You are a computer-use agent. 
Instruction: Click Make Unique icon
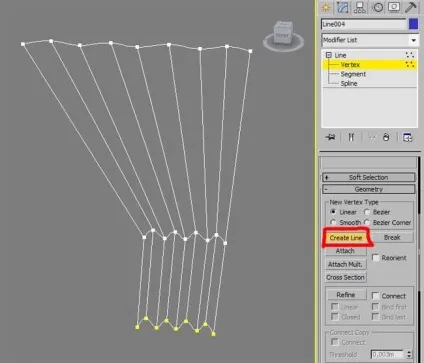[372, 137]
